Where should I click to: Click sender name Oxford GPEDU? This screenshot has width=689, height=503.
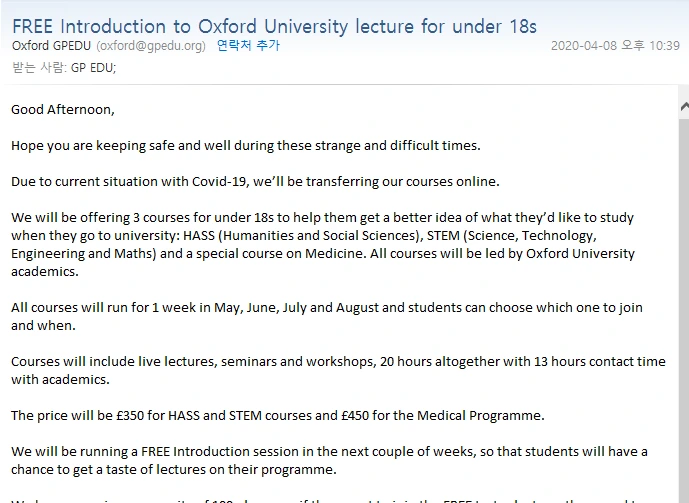point(52,46)
